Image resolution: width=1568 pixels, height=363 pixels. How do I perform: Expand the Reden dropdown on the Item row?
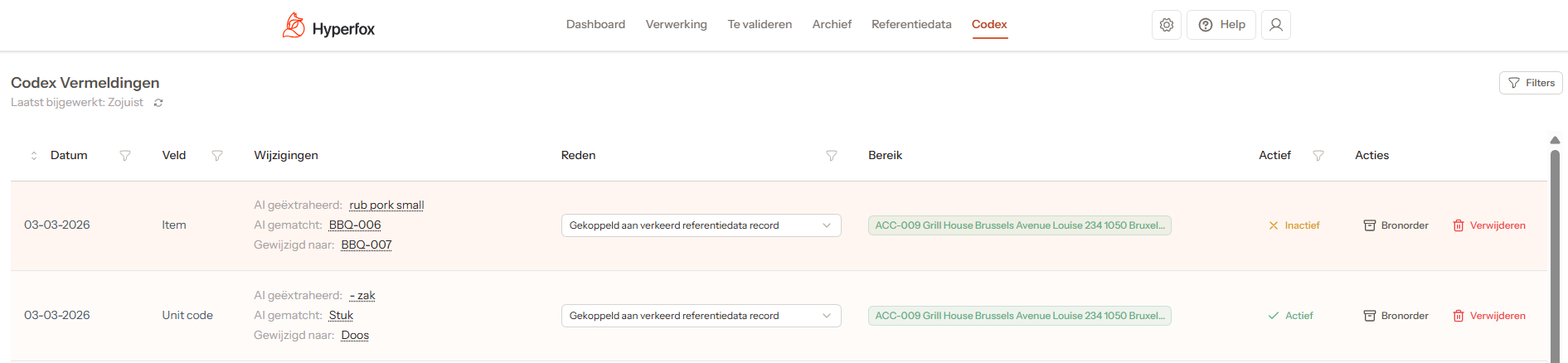click(x=701, y=225)
